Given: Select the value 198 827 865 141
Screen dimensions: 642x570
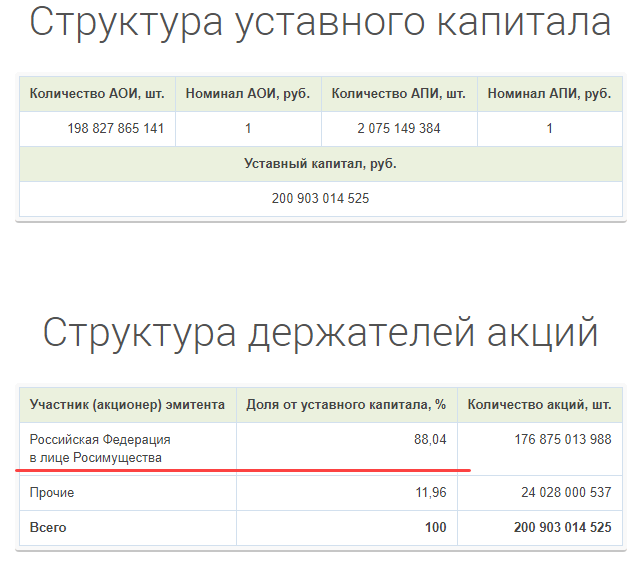Looking at the screenshot, I should pyautogui.click(x=116, y=129).
